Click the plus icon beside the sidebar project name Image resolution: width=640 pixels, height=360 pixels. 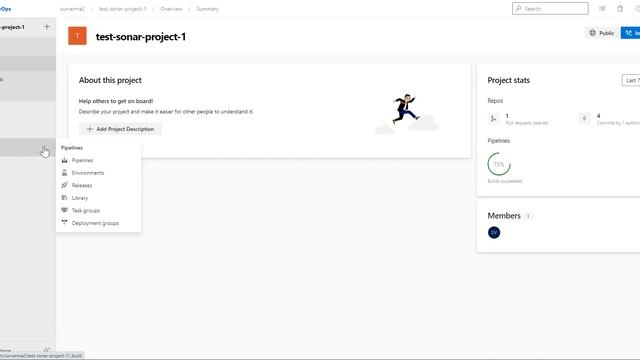pyautogui.click(x=47, y=27)
